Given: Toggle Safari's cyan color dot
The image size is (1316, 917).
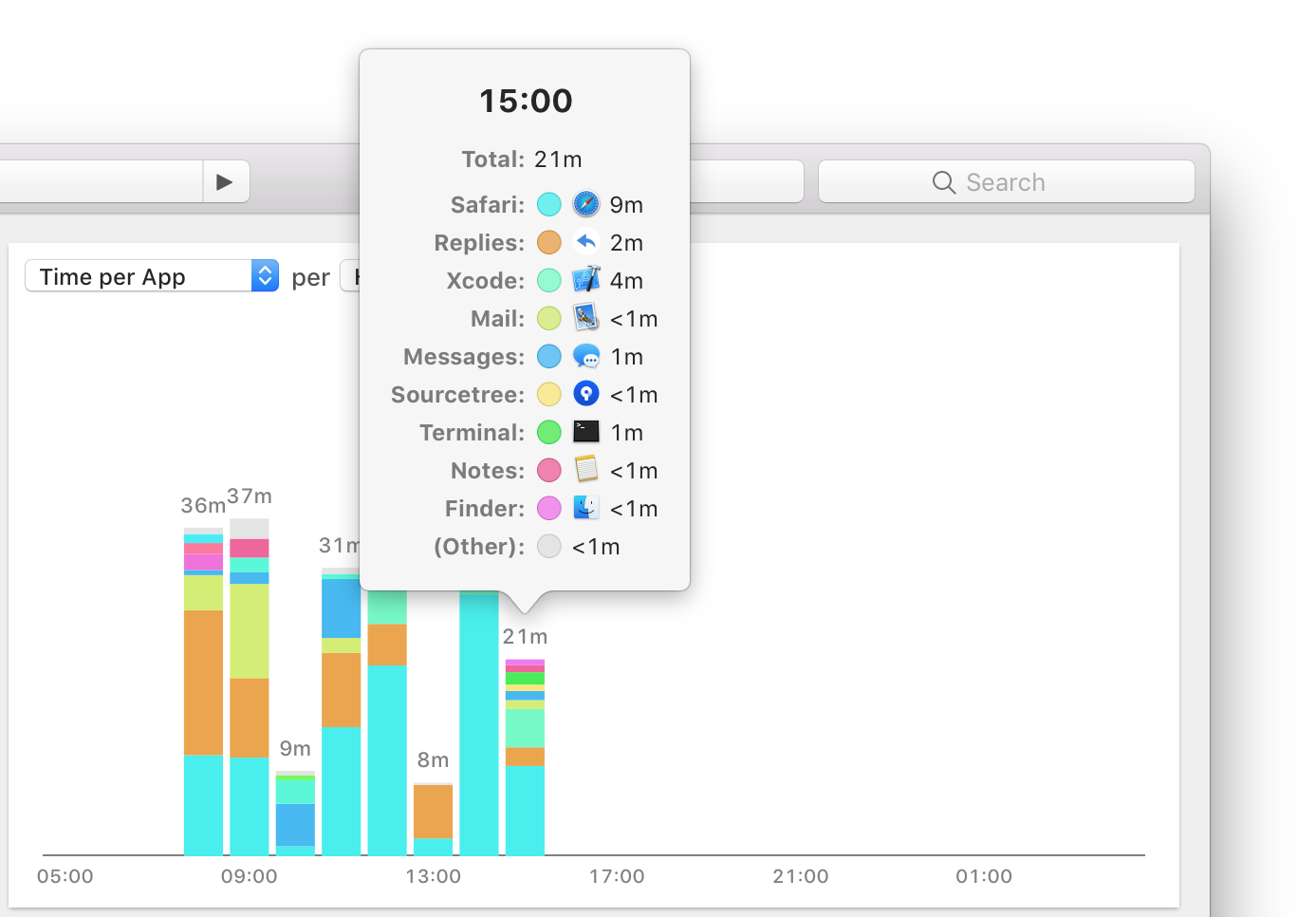Looking at the screenshot, I should tap(548, 204).
